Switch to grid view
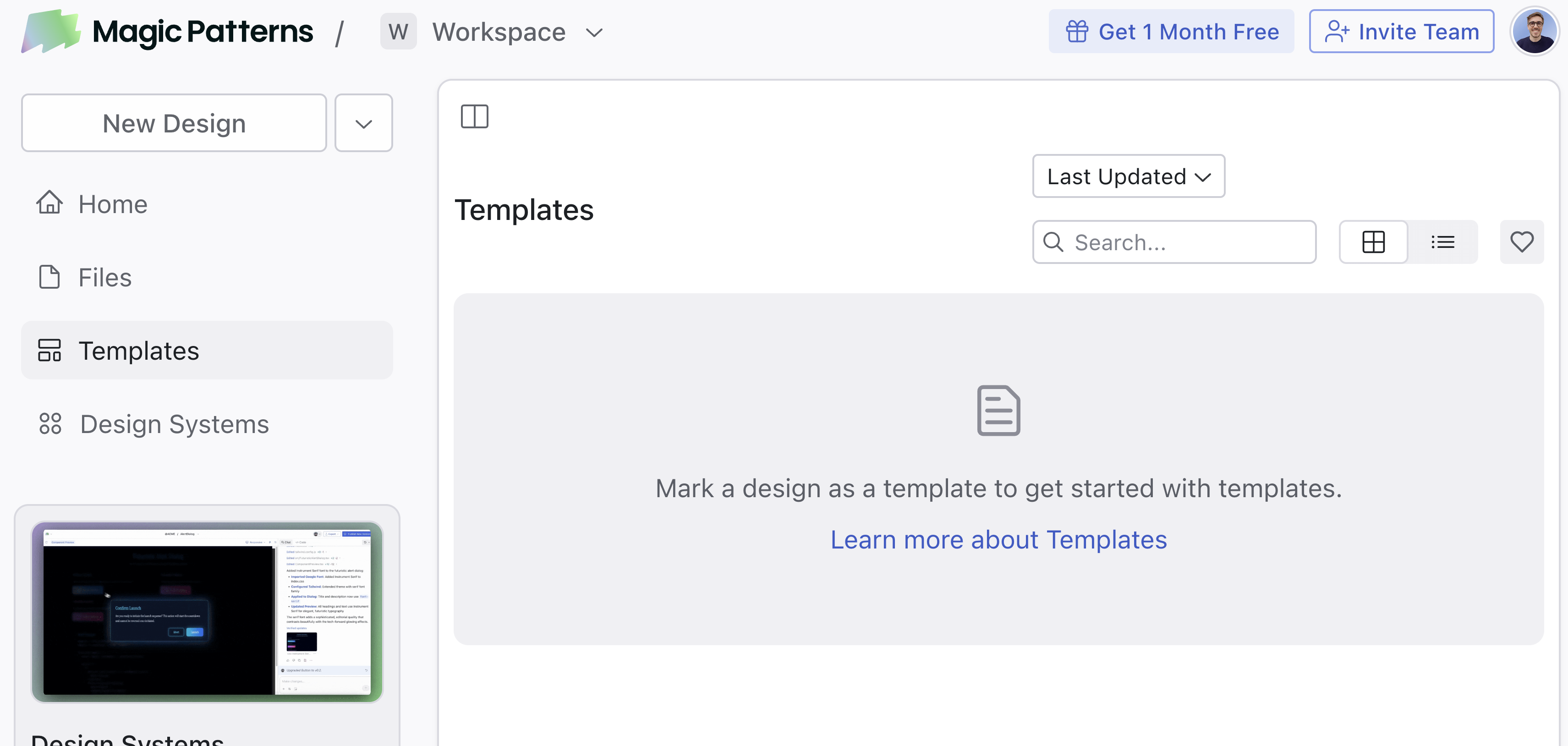 pos(1373,242)
